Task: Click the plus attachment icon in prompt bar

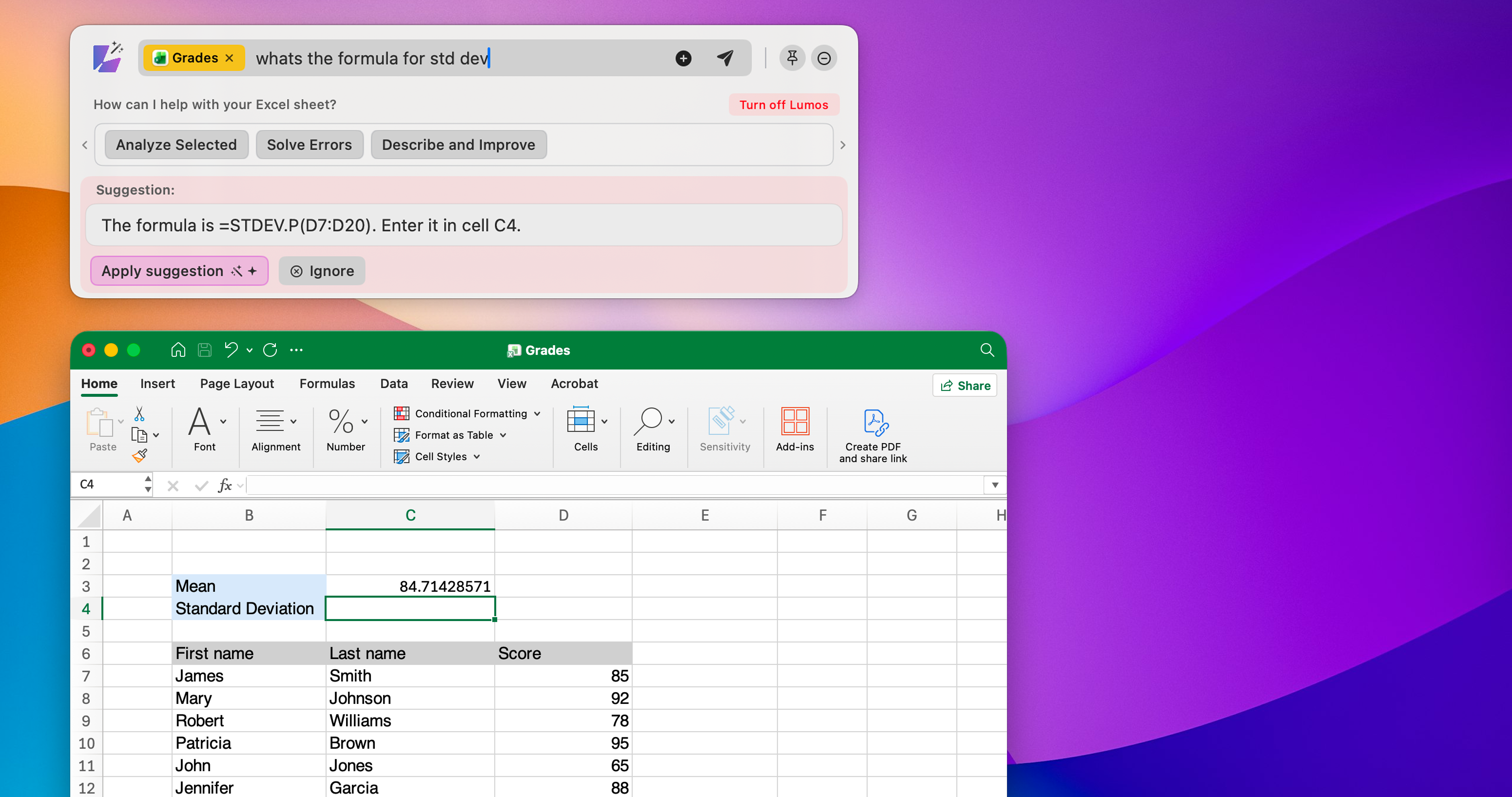Action: click(x=683, y=58)
